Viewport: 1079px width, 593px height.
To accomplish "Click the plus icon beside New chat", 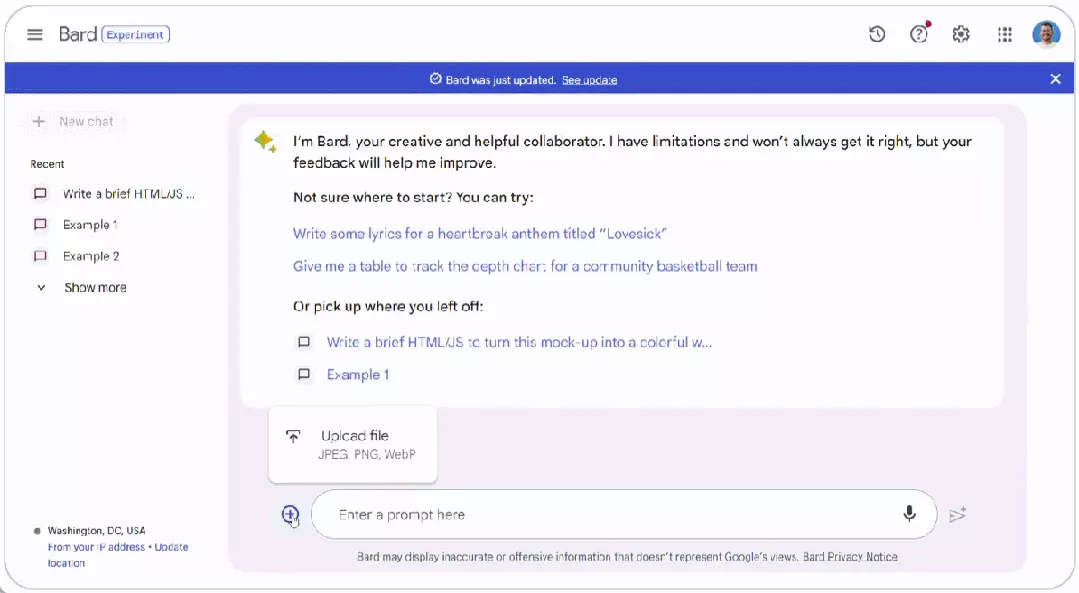I will tap(39, 122).
